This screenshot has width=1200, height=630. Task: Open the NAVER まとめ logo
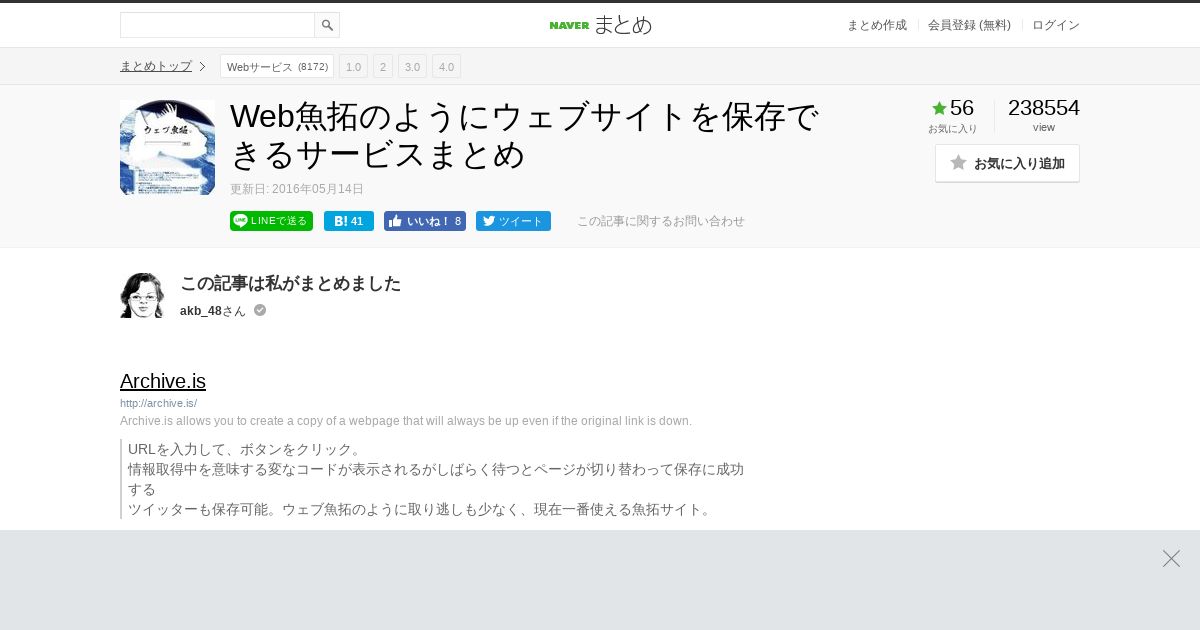click(x=600, y=25)
